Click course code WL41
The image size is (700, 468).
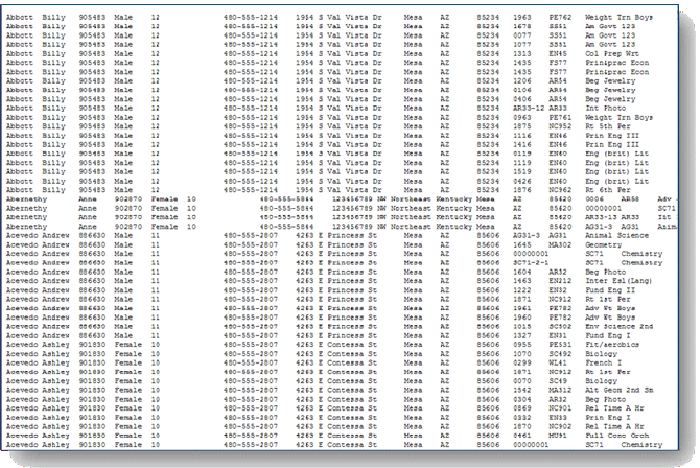[558, 363]
